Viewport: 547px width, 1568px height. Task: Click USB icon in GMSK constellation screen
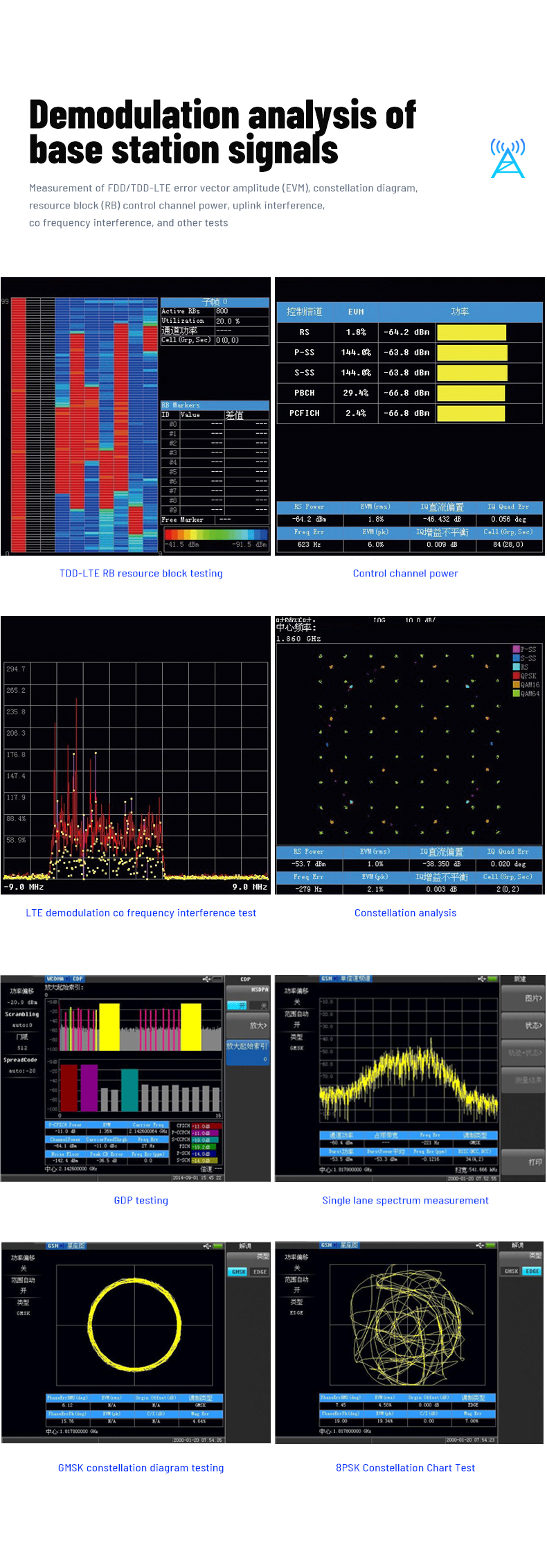(x=206, y=1246)
